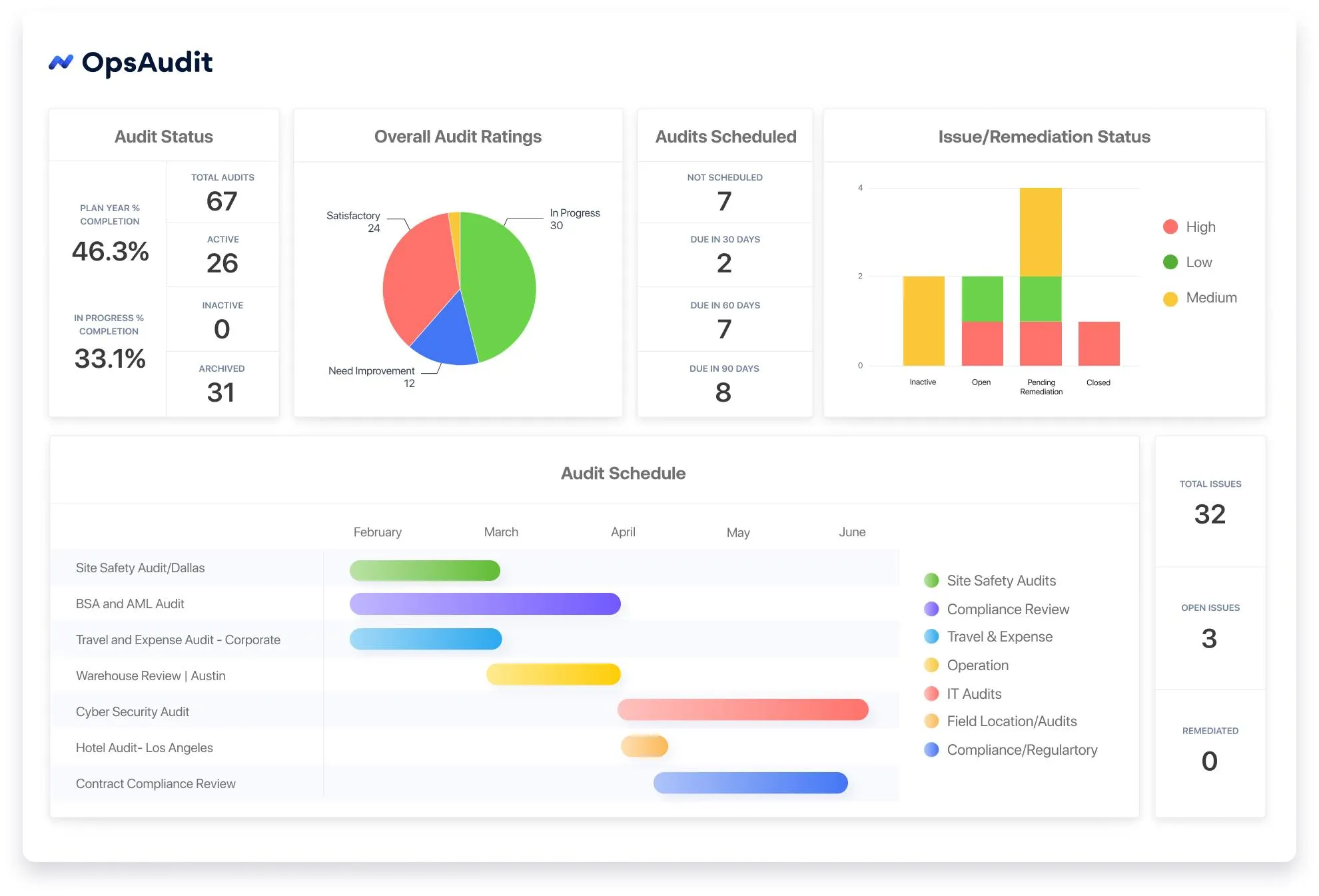This screenshot has height=896, width=1319.
Task: Click the Due in 90 Days value 8
Action: (723, 392)
